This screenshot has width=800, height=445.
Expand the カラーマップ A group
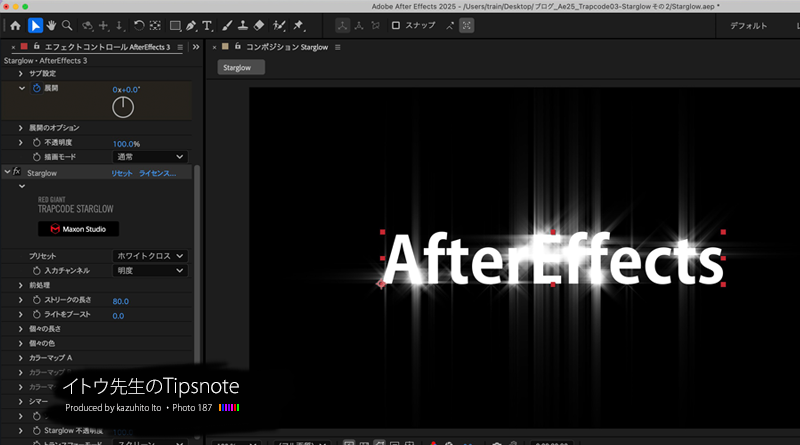21,358
